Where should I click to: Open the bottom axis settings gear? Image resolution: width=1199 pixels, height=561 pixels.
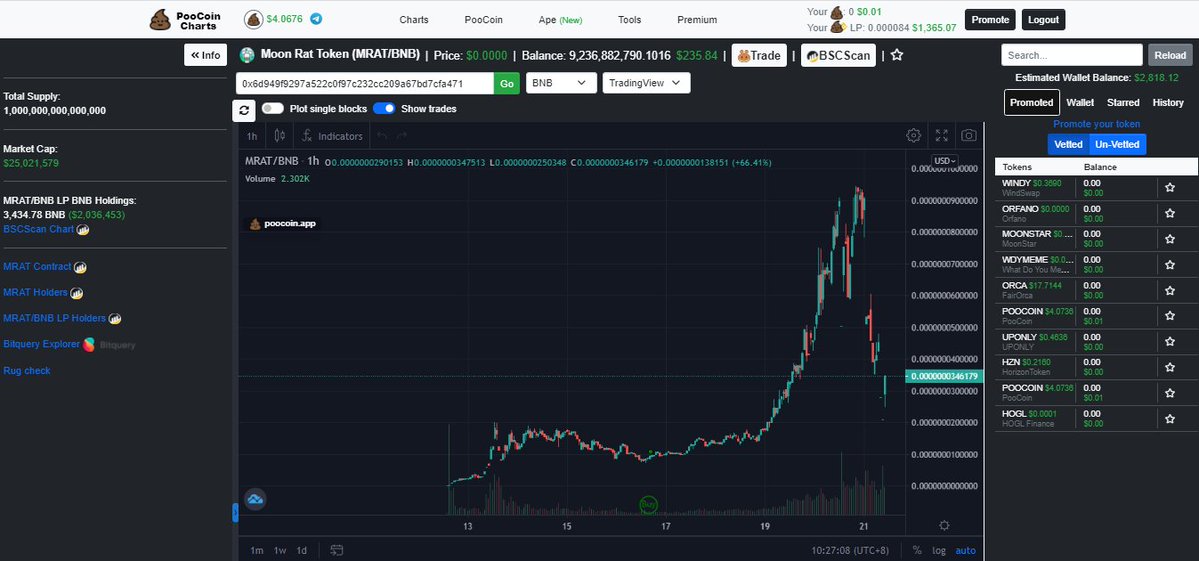point(944,525)
